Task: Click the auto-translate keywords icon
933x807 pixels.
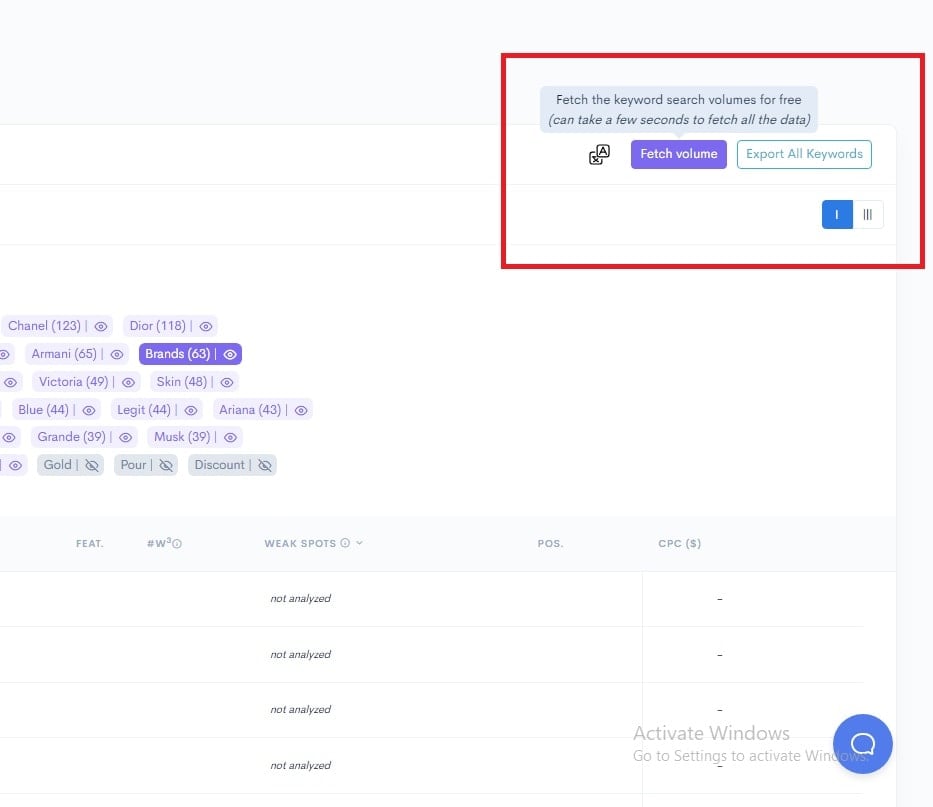Action: point(598,154)
